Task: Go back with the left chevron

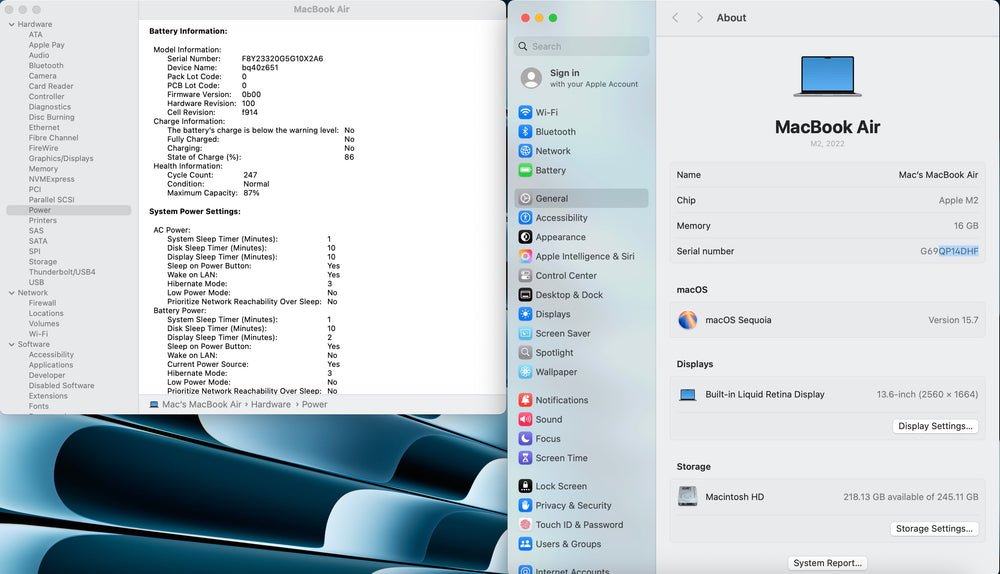Action: (x=675, y=18)
